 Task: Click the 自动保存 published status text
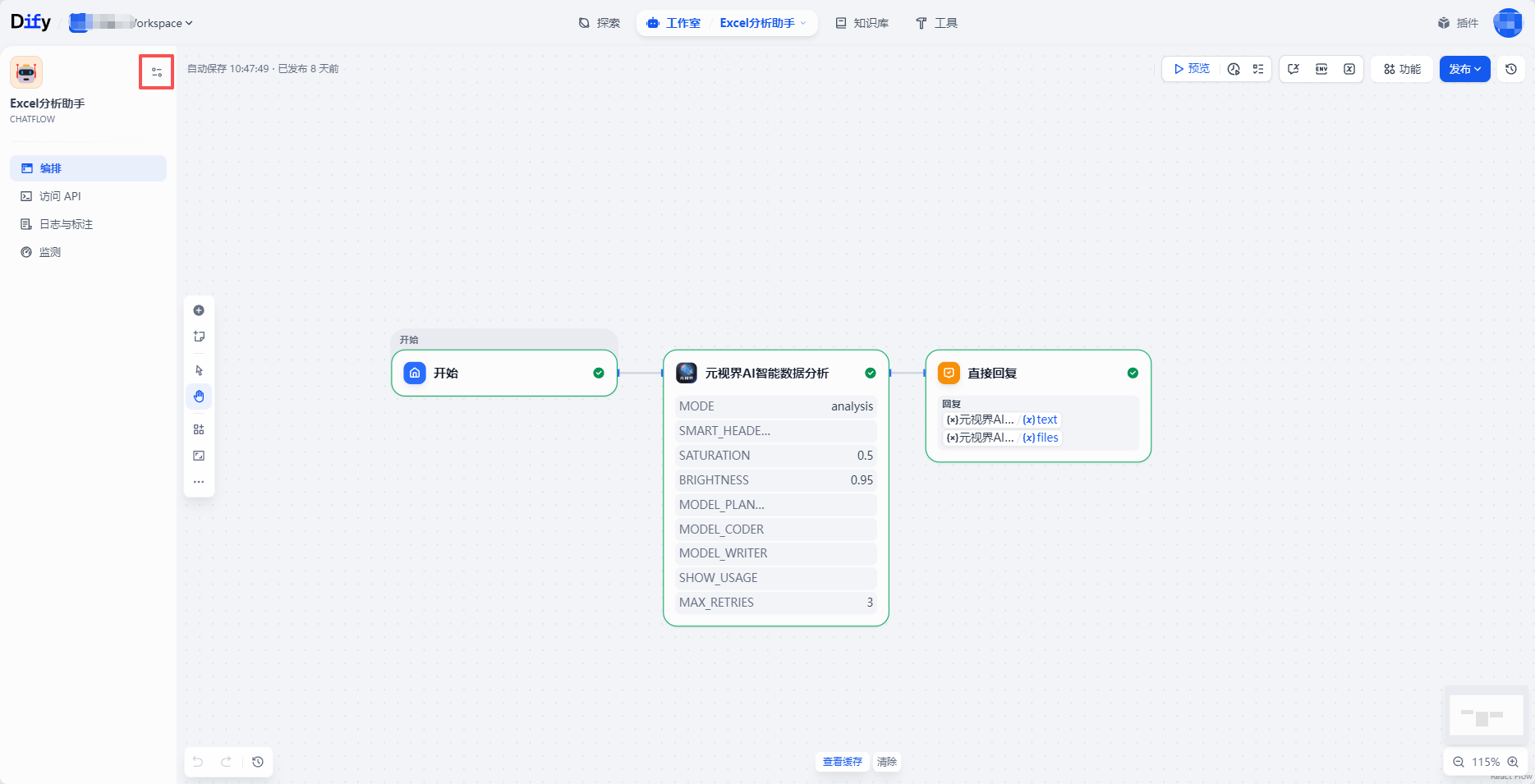(x=263, y=69)
